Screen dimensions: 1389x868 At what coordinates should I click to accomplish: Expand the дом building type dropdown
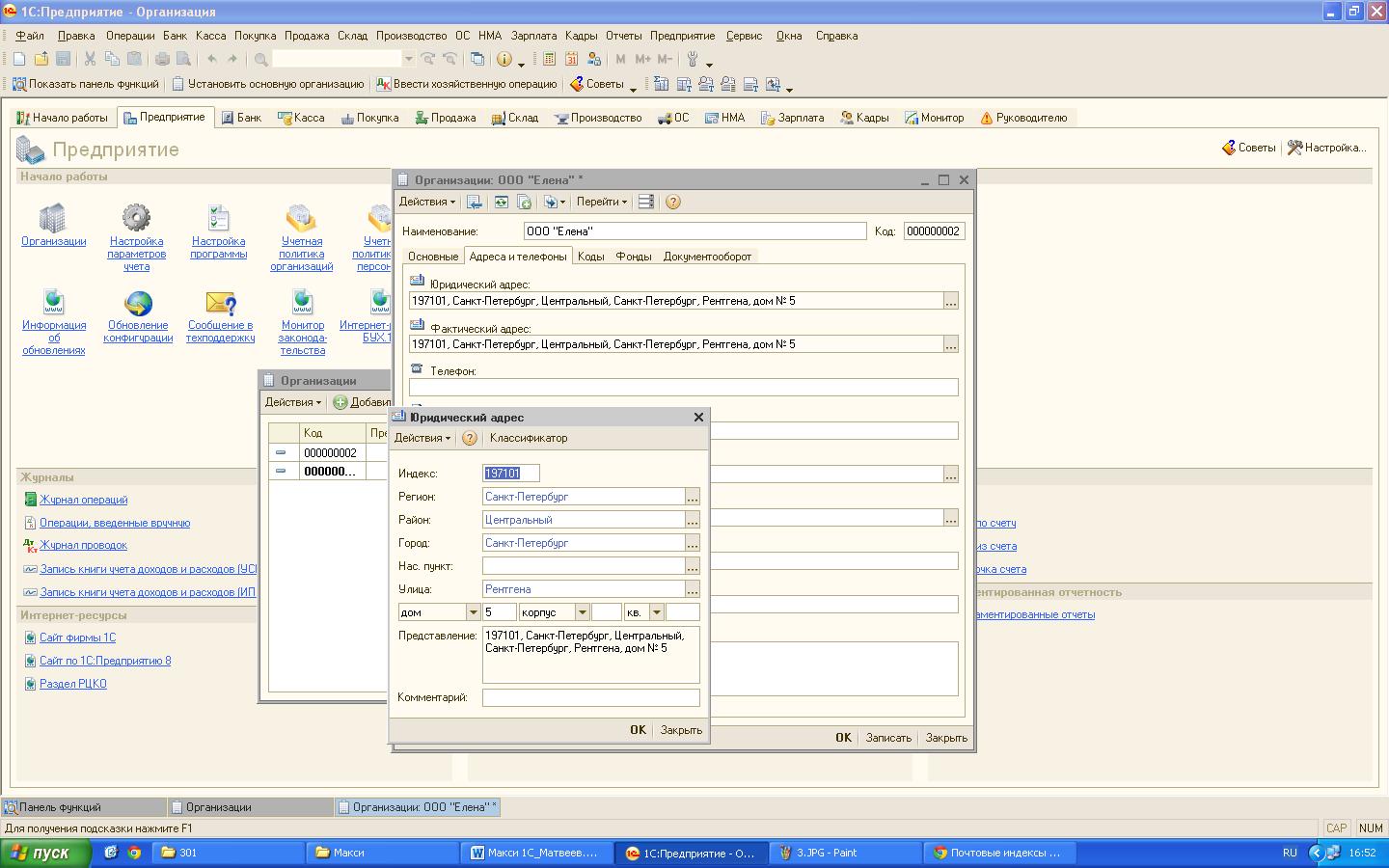tap(473, 612)
